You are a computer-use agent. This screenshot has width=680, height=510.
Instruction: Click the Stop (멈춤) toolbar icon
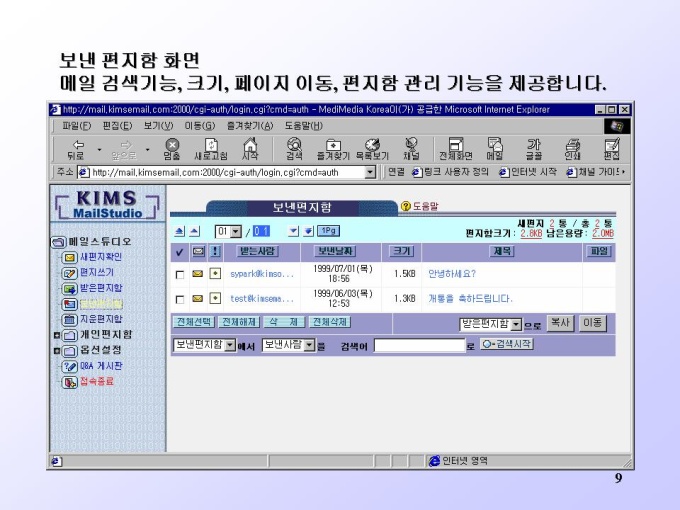click(172, 149)
